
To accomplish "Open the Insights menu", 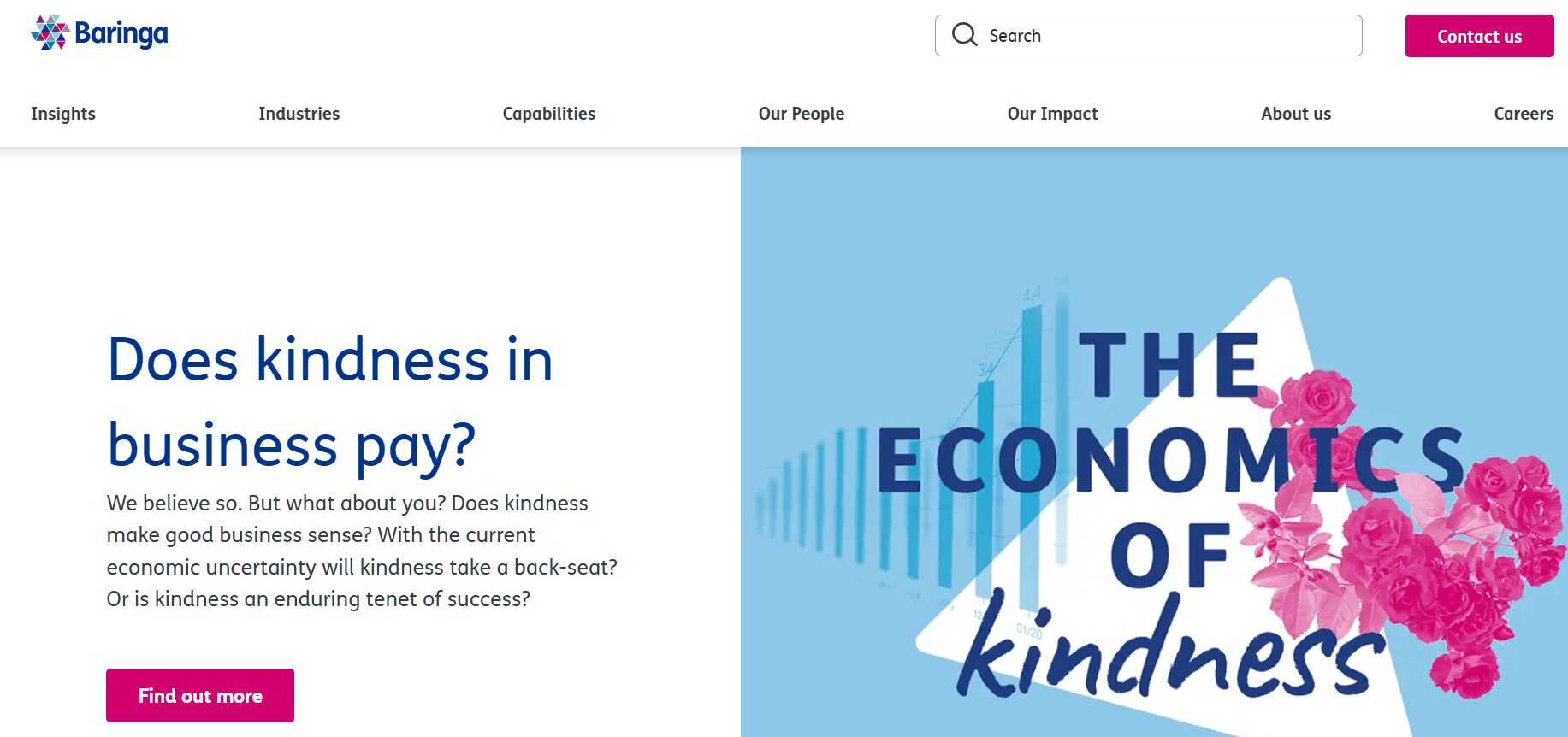I will 63,114.
